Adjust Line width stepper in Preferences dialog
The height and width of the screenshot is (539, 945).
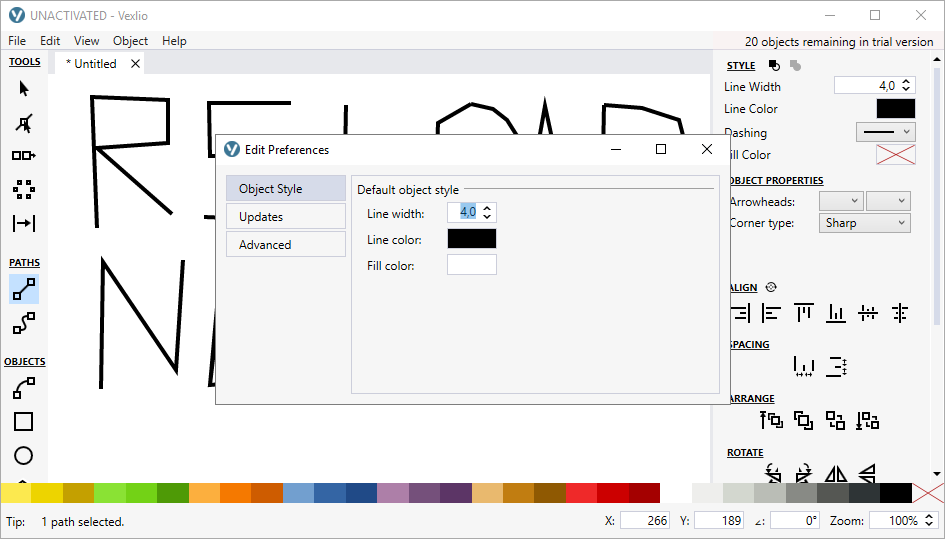pos(487,212)
